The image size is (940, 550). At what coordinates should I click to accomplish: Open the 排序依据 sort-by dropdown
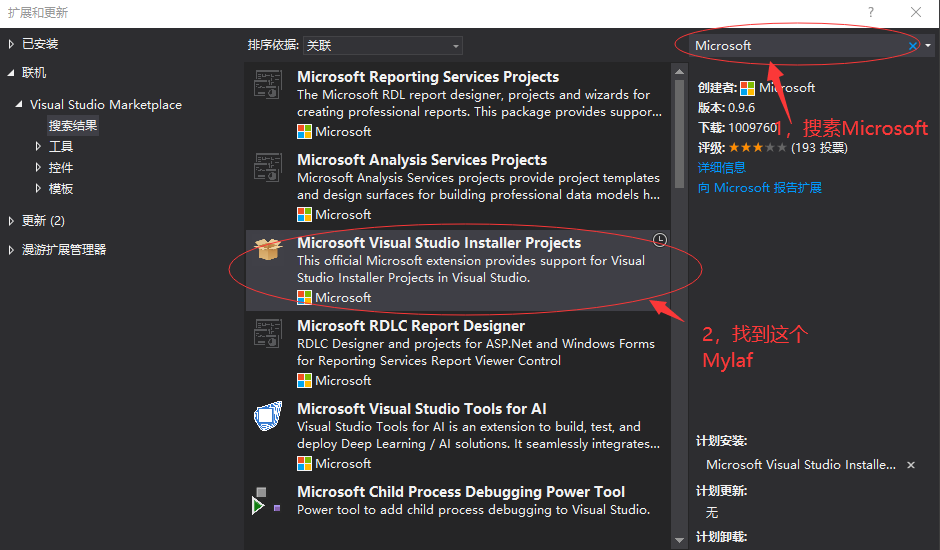pos(383,46)
